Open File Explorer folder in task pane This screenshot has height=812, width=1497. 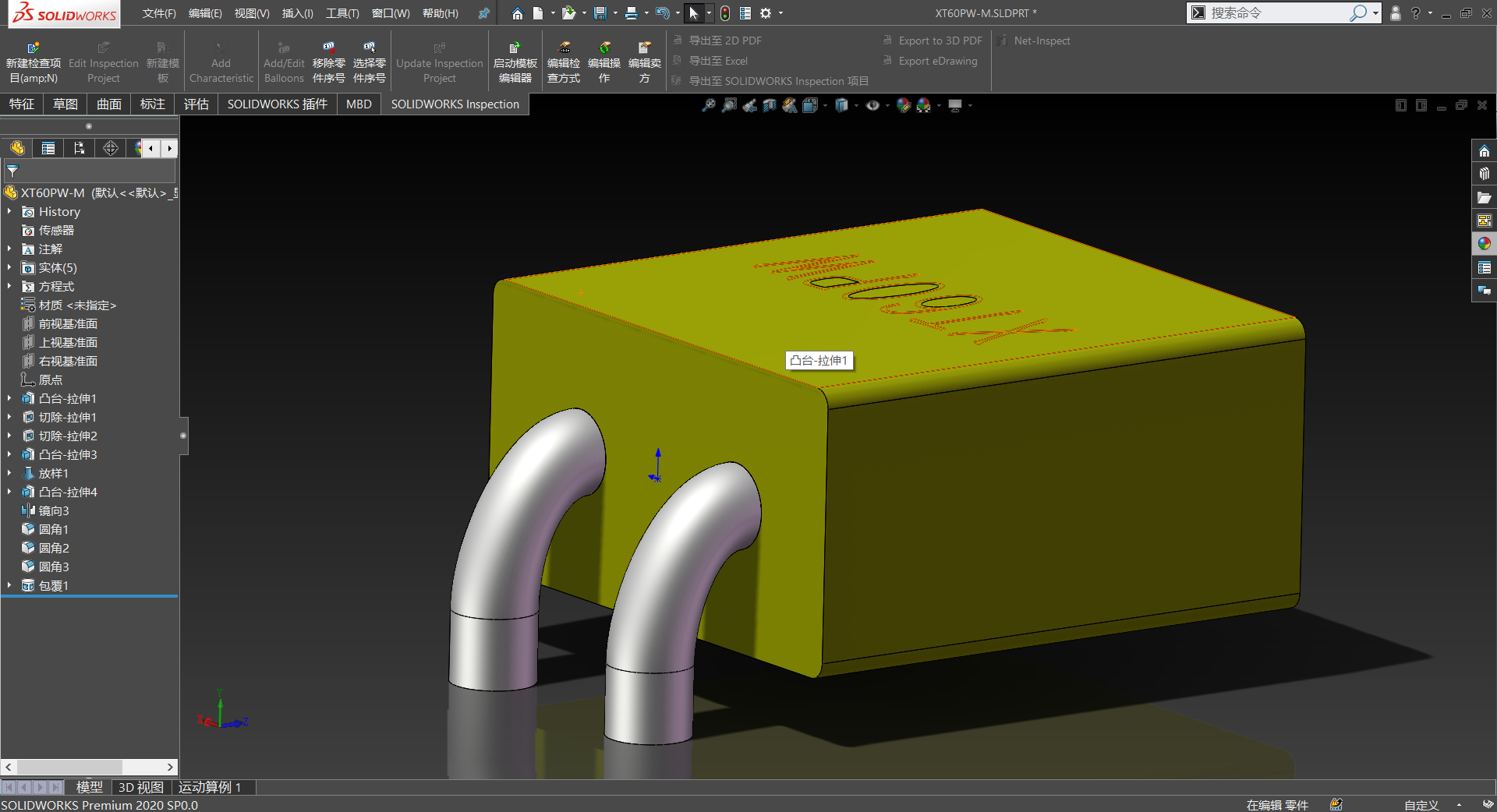point(1484,197)
